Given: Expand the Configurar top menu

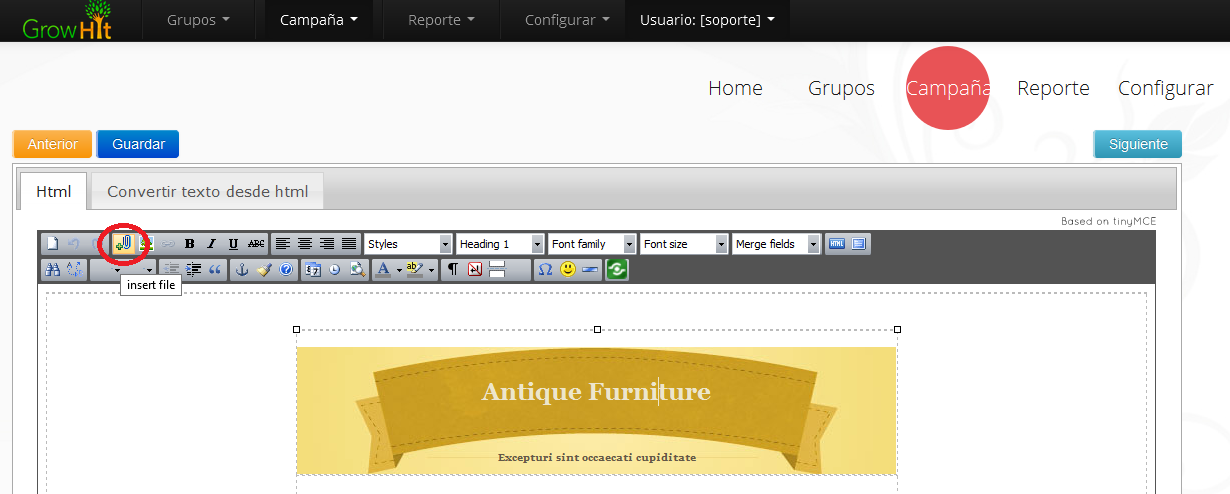Looking at the screenshot, I should click(x=567, y=20).
